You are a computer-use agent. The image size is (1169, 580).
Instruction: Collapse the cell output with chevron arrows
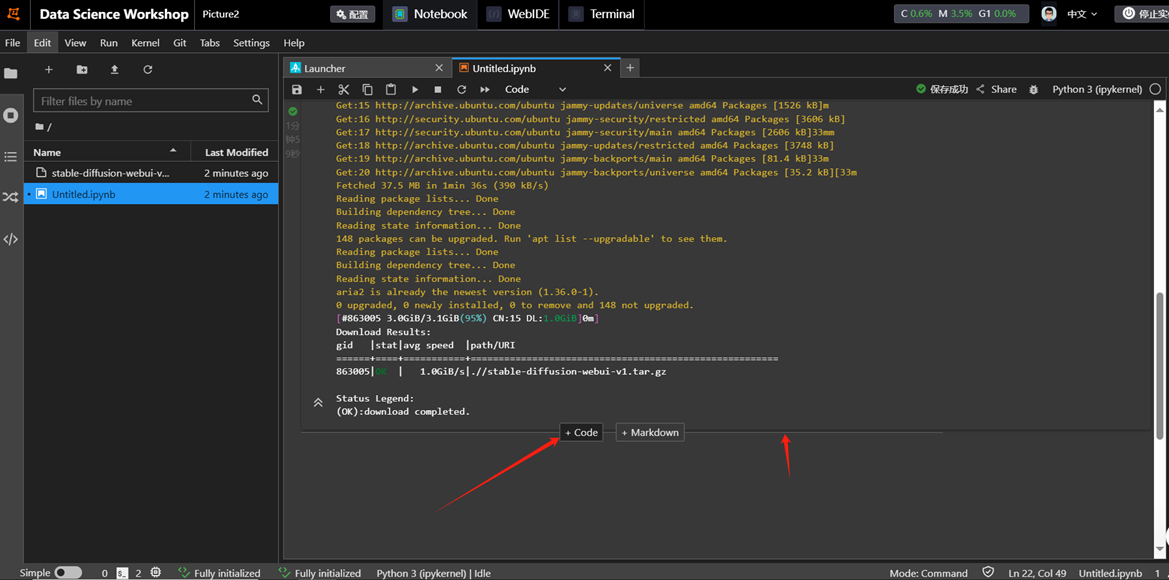pos(318,403)
